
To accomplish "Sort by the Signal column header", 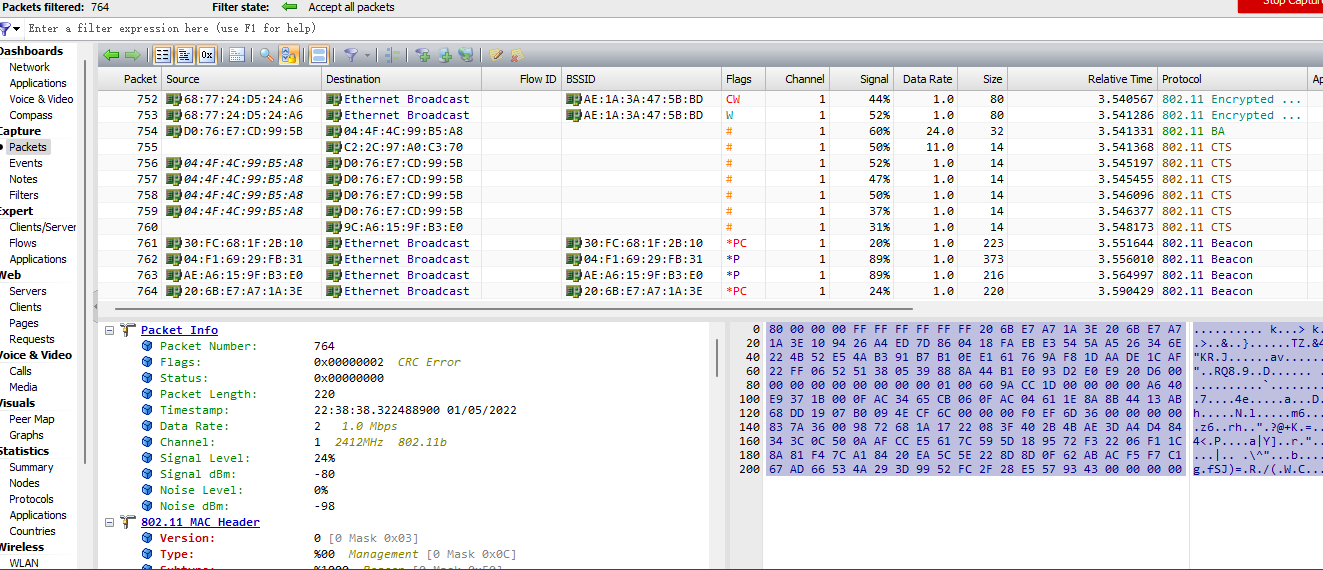I will (x=861, y=79).
